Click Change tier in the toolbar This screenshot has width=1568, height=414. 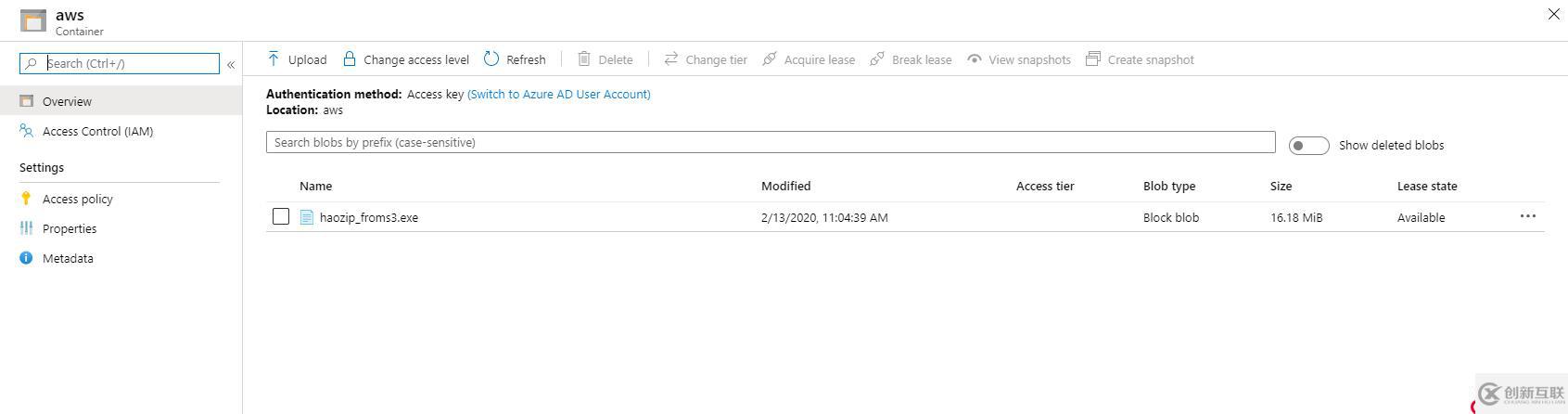(706, 59)
